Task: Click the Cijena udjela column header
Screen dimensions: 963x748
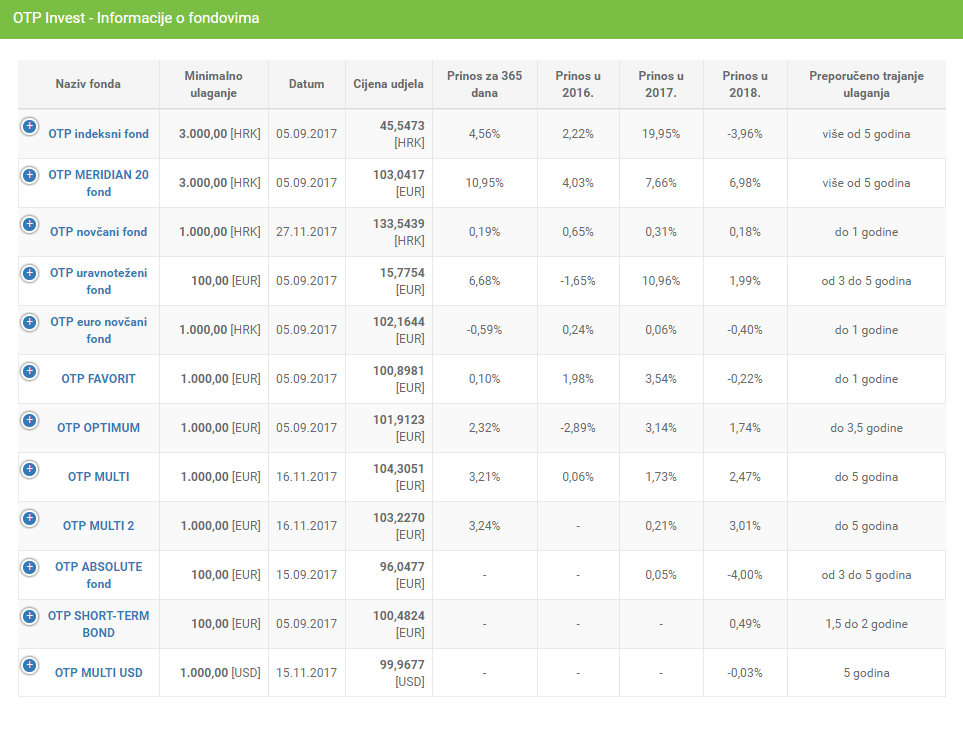Action: [388, 84]
